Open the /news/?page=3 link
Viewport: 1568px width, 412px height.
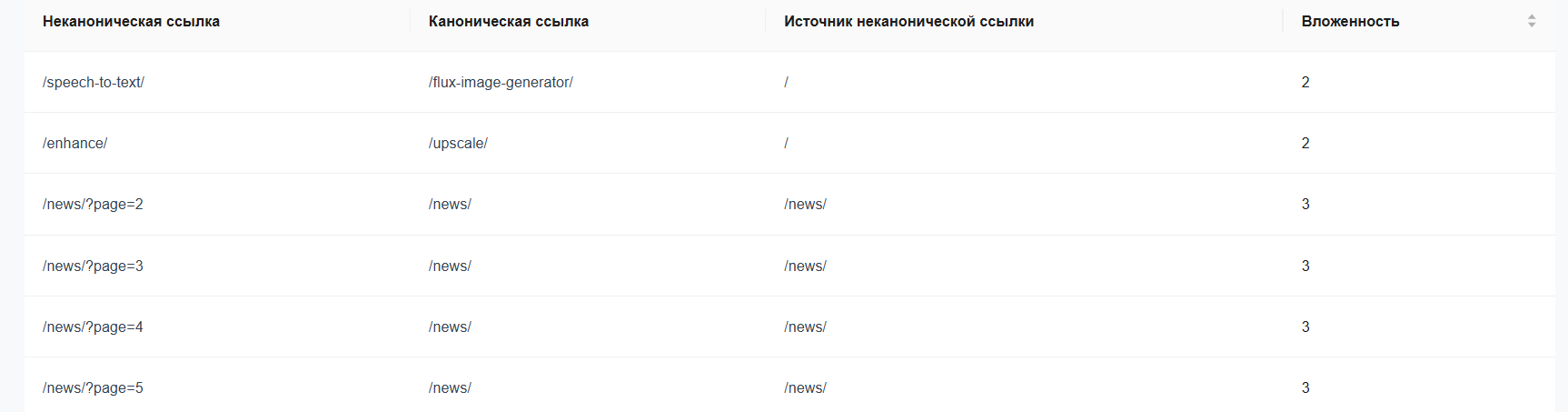[x=93, y=266]
